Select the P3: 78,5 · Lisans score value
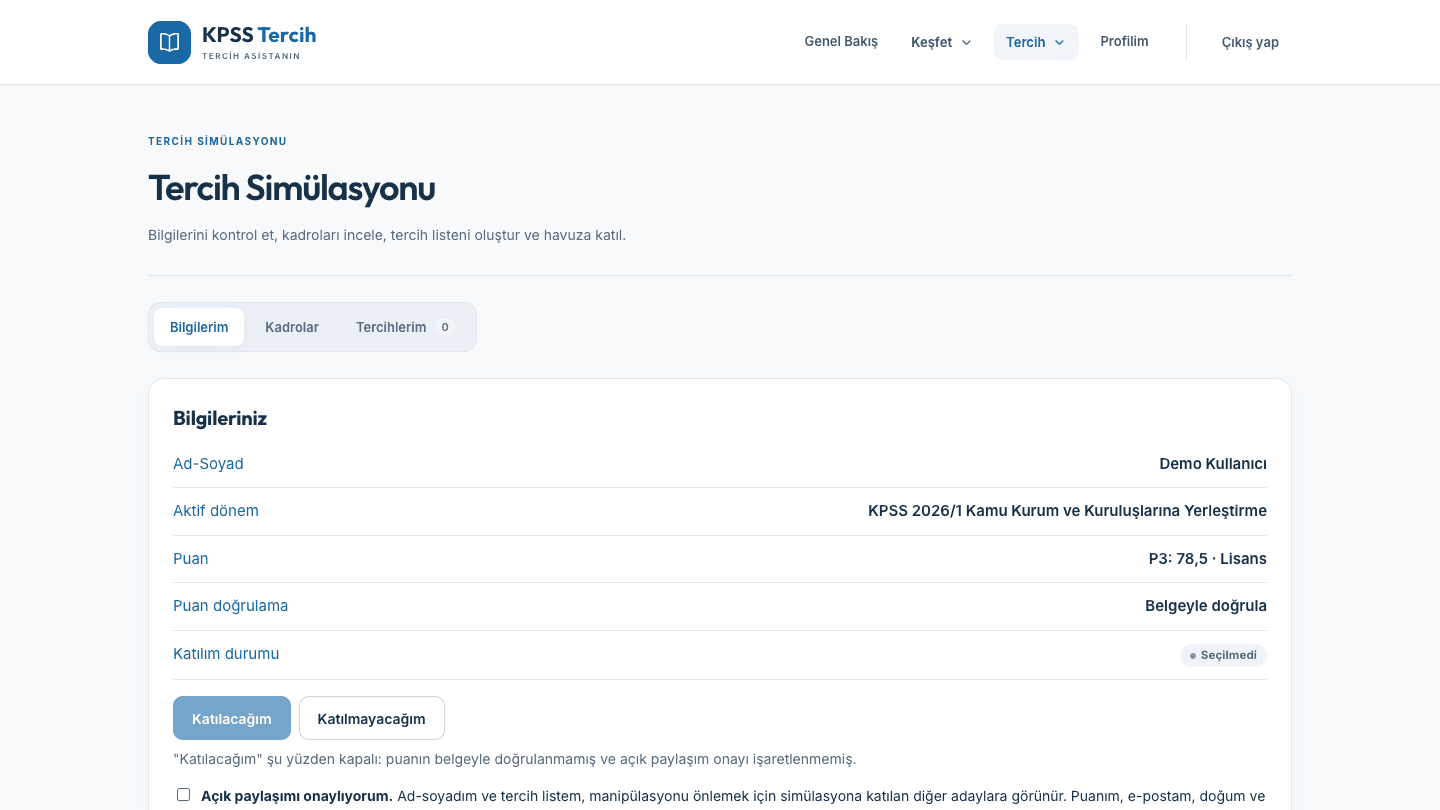Viewport: 1440px width, 810px height. coord(1208,559)
